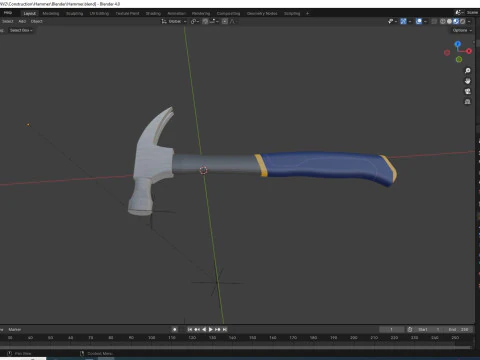Viewport: 480px width, 360px height.
Task: Switch perspective/orthographic view icon
Action: point(468,102)
